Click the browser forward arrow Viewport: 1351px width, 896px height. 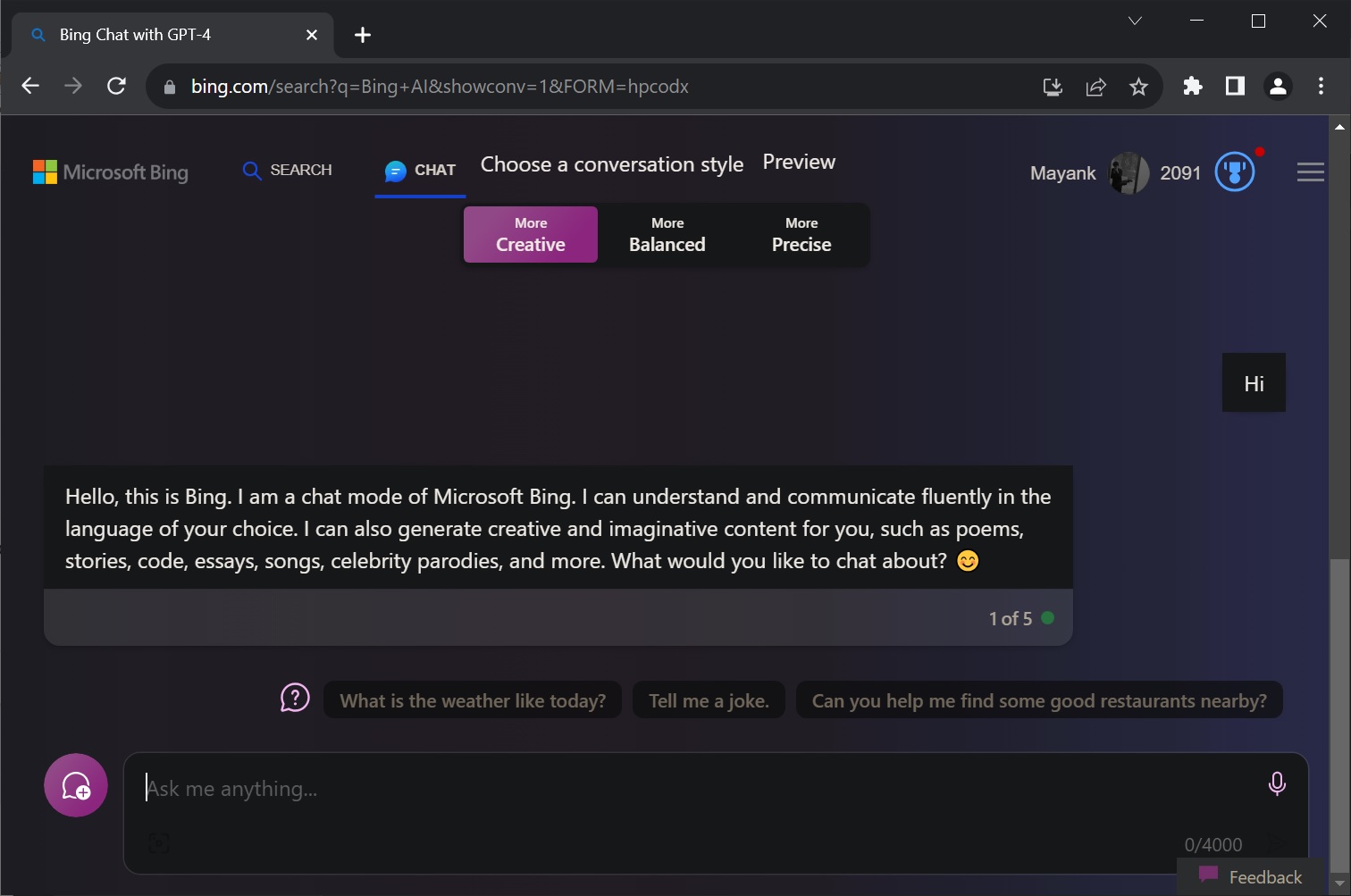click(x=73, y=86)
